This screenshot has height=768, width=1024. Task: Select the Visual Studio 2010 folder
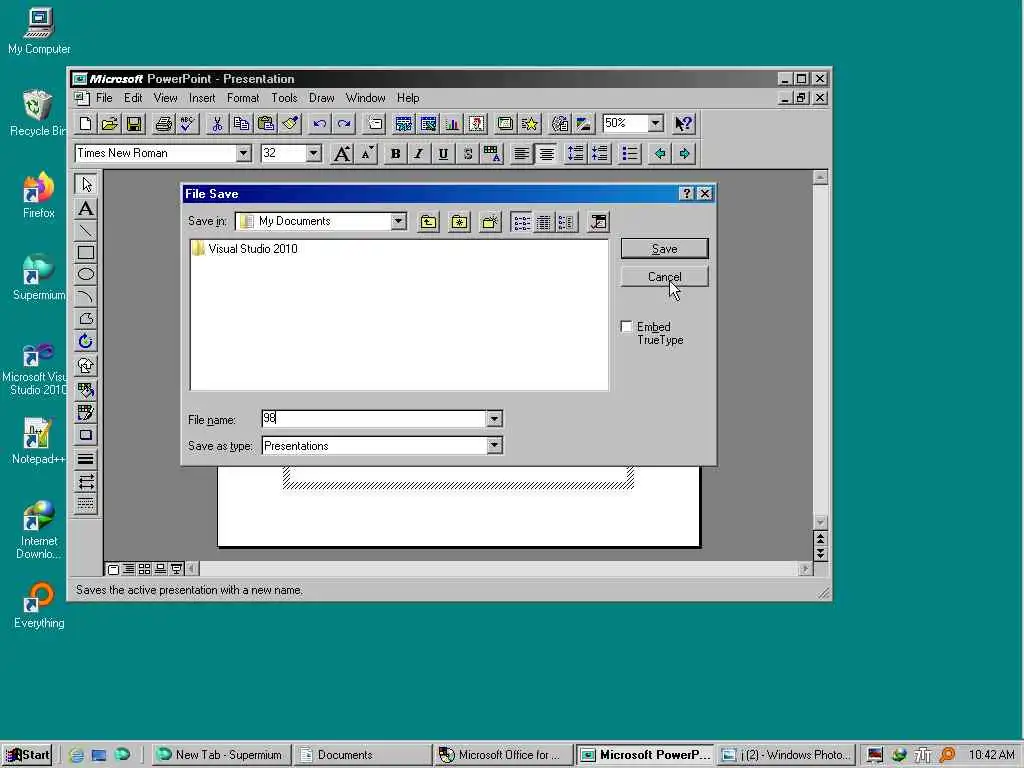pos(245,249)
